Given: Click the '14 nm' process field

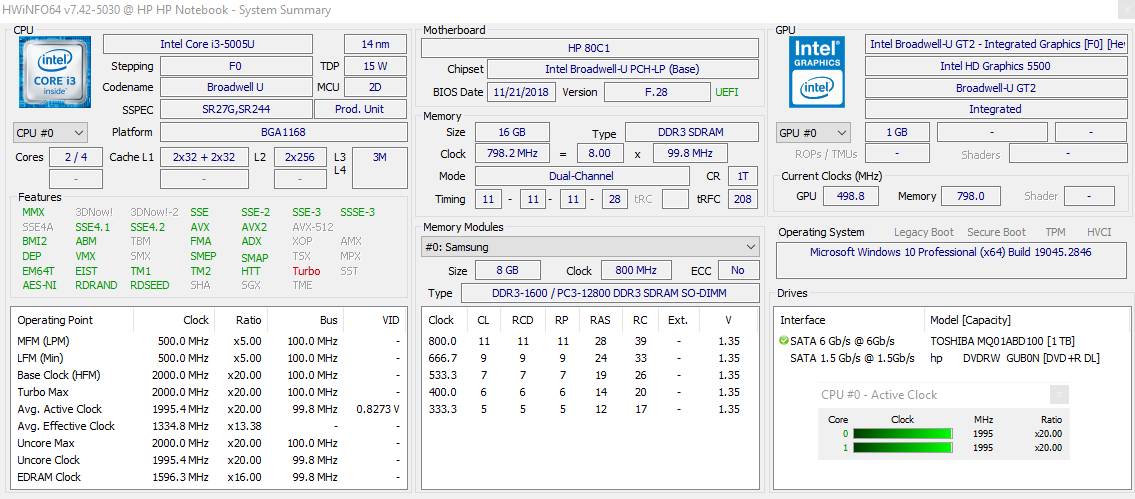Looking at the screenshot, I should [x=375, y=44].
